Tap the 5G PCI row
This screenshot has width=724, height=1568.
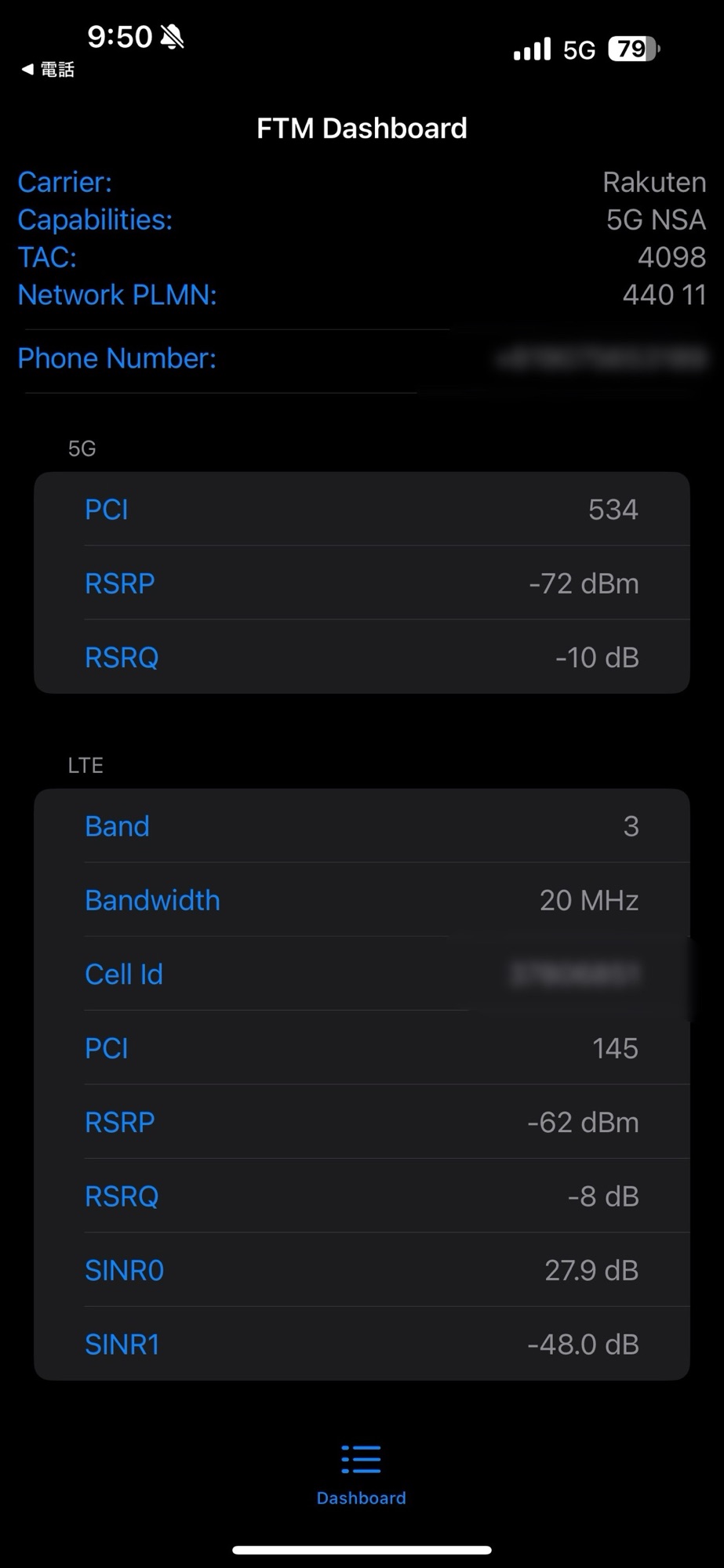pyautogui.click(x=362, y=510)
